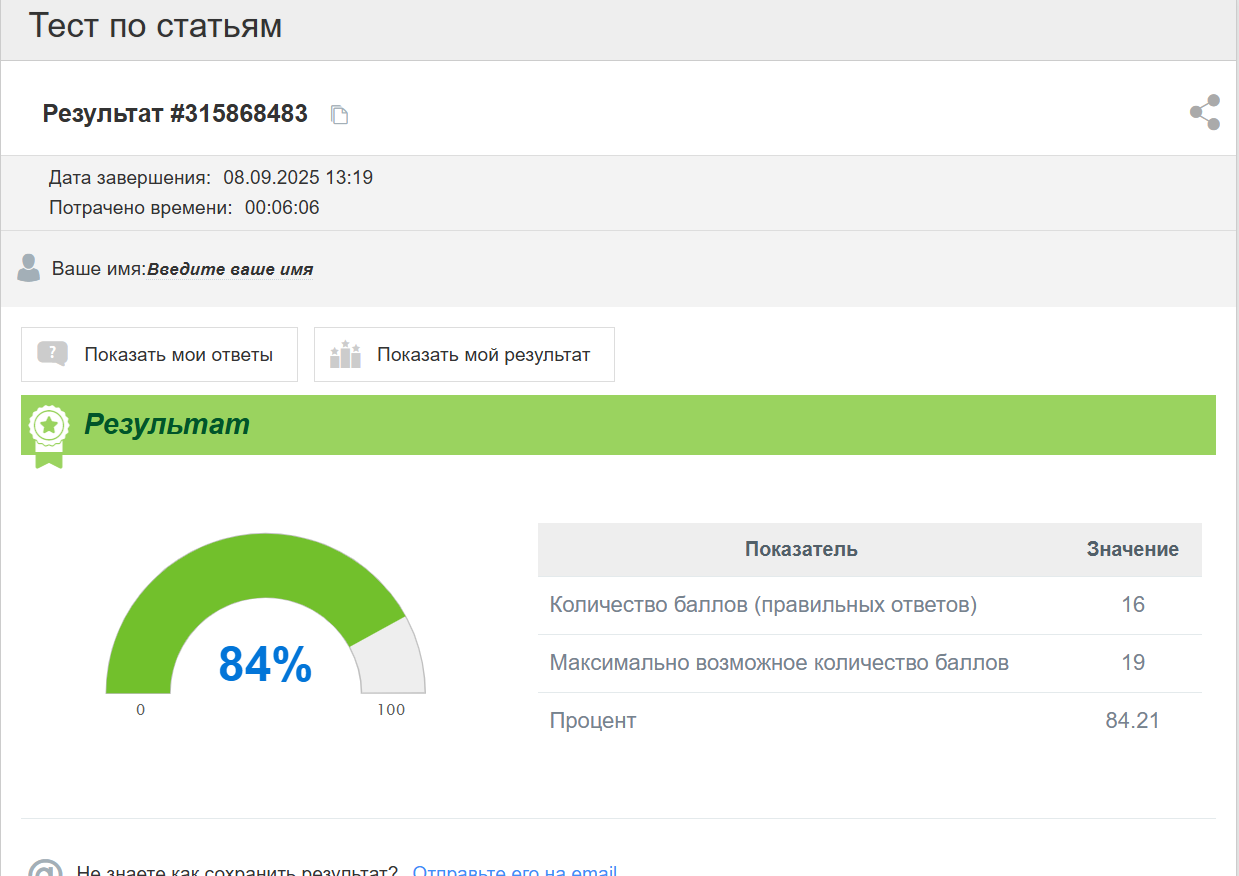1239x876 pixels.
Task: Click the 'Количество баллов (правильных ответов)' row
Action: click(x=762, y=605)
